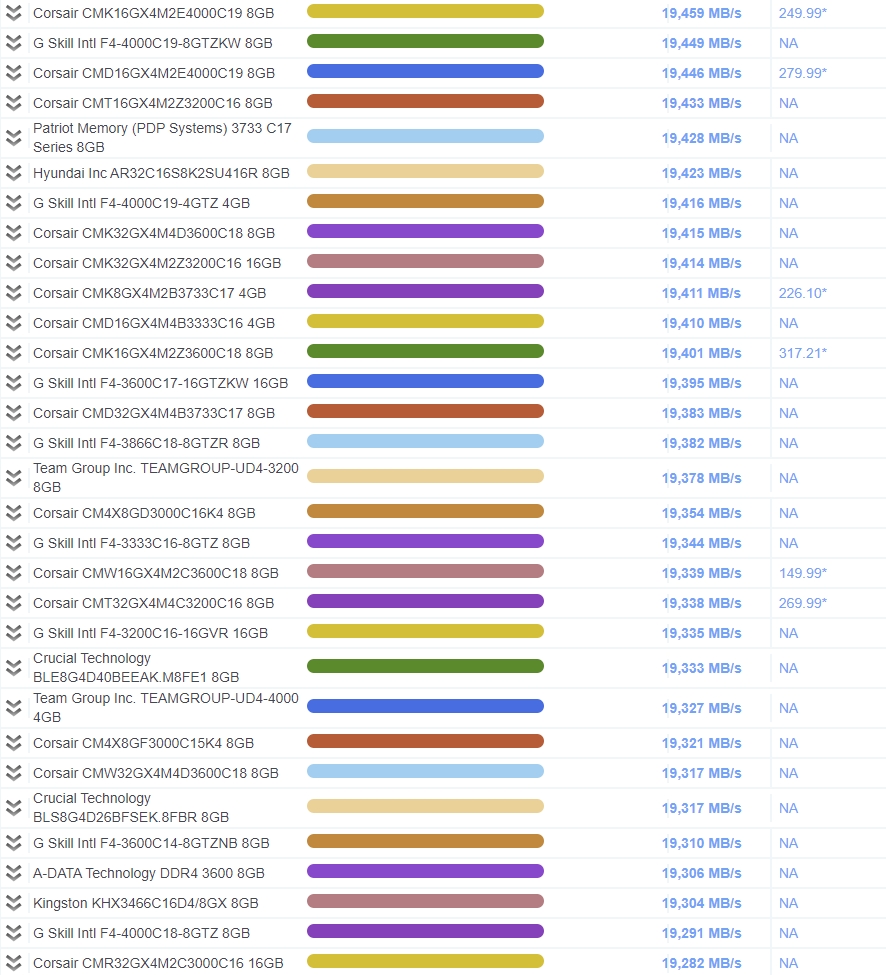Expand the Corsair CMK16GX4M2E4000C19 8GB row chevron
This screenshot has height=975, width=886.
[14, 13]
